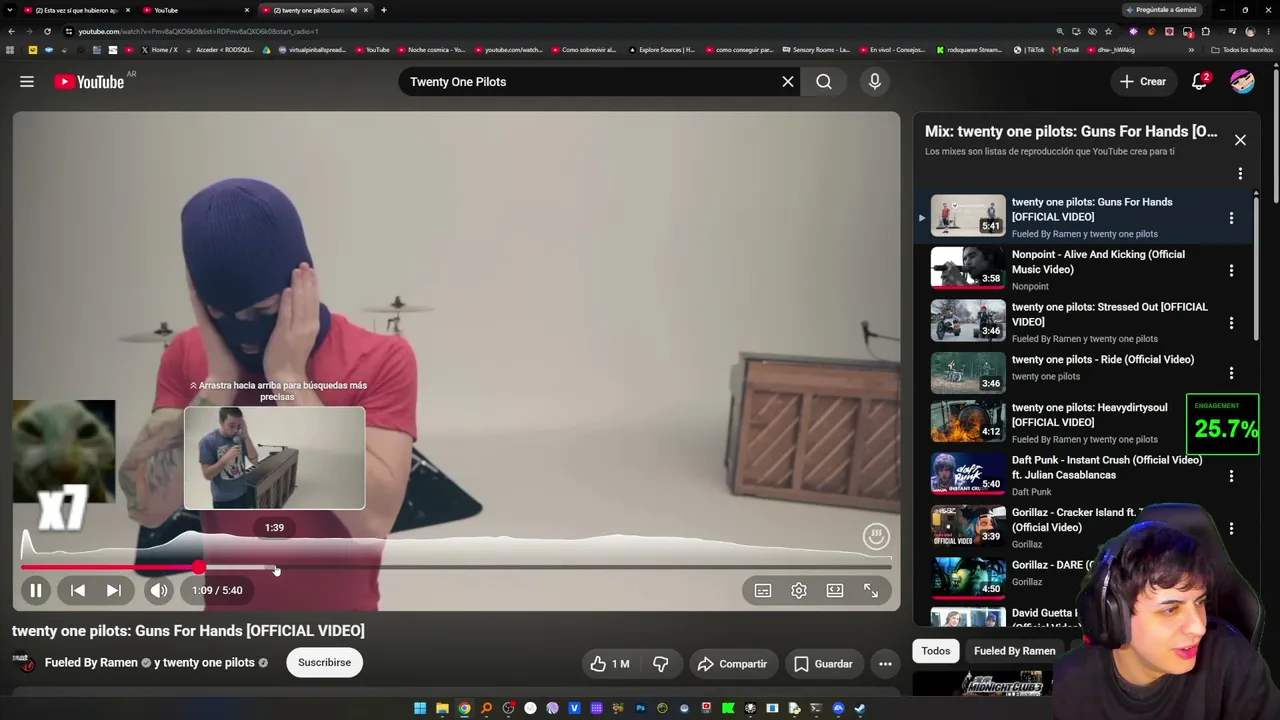
Task: Open Todos los favoritos bookmarks folder
Action: pyautogui.click(x=1242, y=50)
